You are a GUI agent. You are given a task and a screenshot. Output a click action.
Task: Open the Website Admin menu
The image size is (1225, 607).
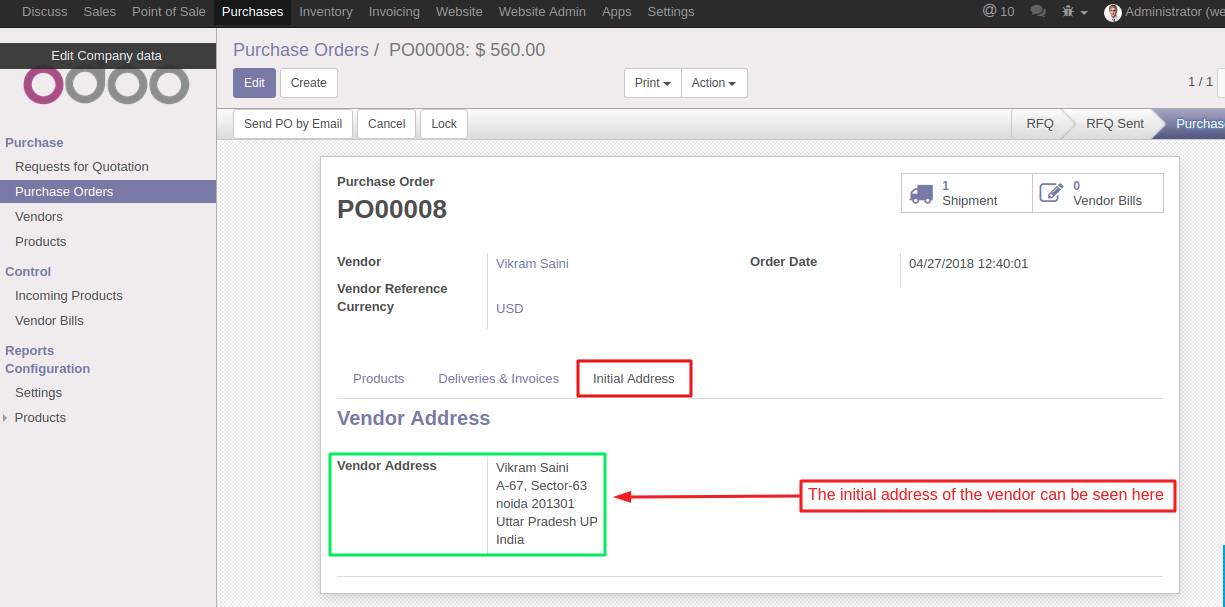(542, 12)
